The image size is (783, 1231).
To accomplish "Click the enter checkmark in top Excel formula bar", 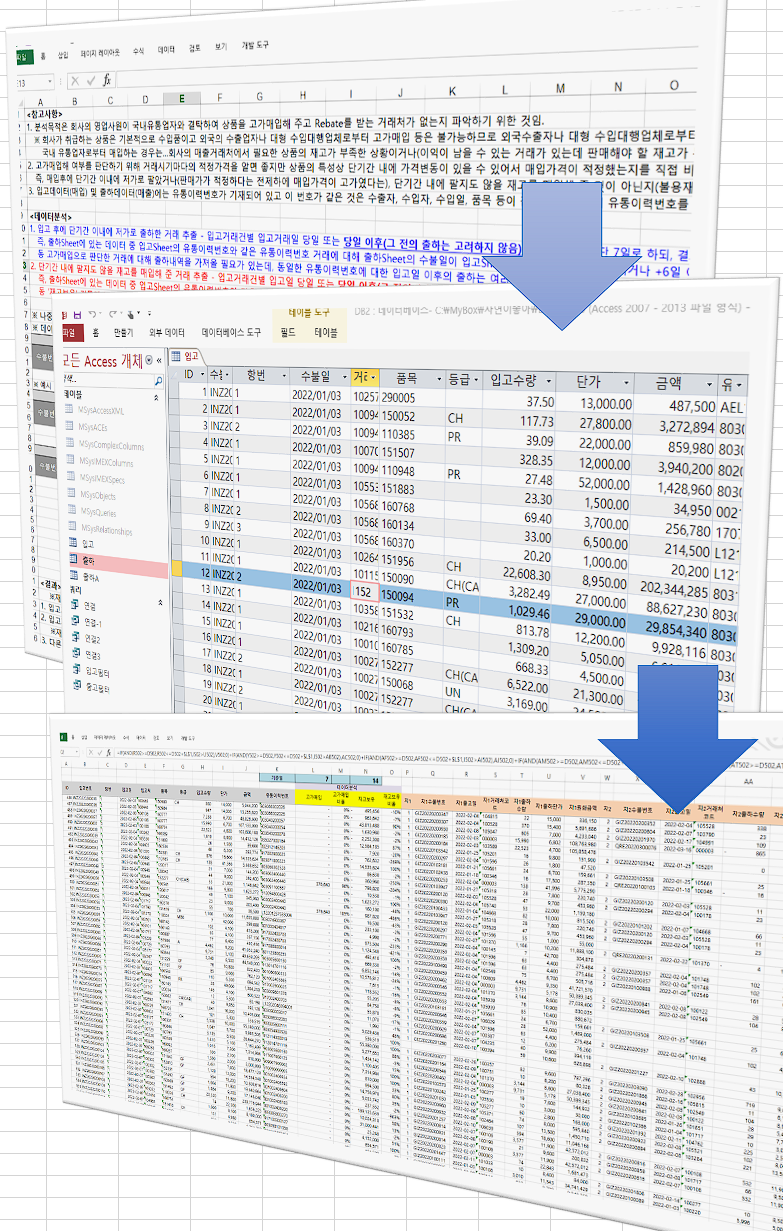I will point(89,80).
